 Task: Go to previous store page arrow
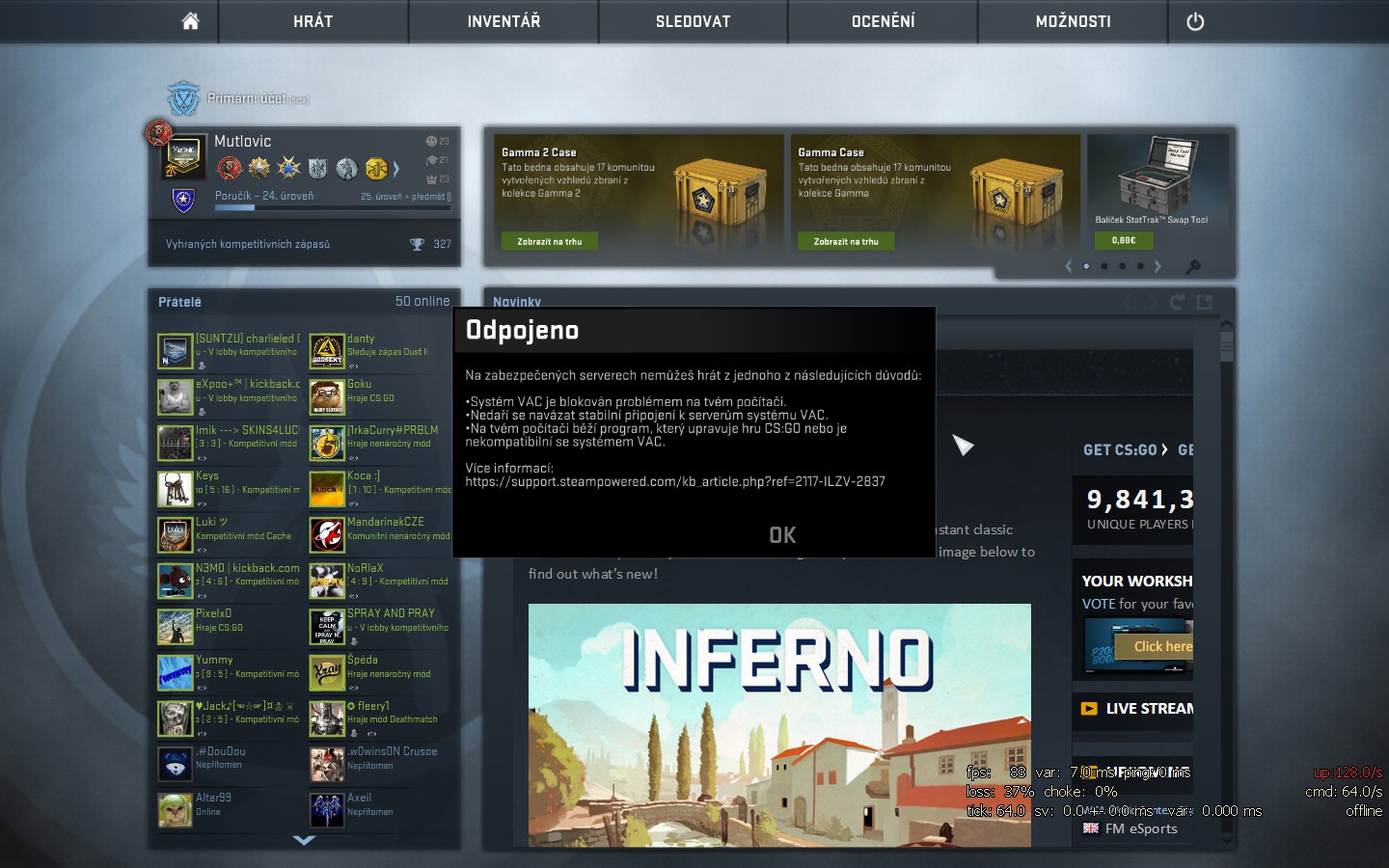(x=1068, y=266)
